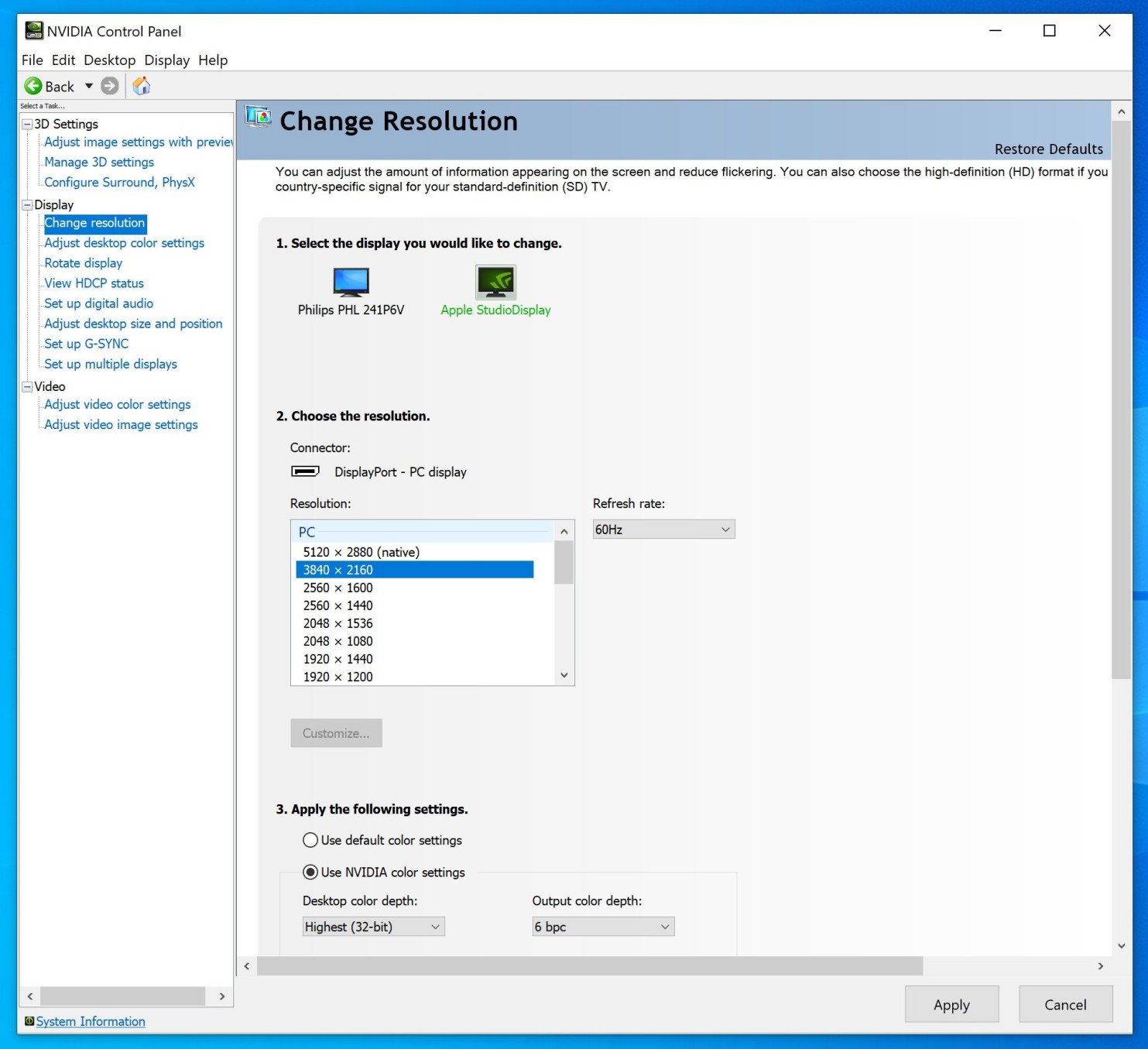Image resolution: width=1148 pixels, height=1049 pixels.
Task: Click main panel horizontal scroll left arrow
Action: 247,966
